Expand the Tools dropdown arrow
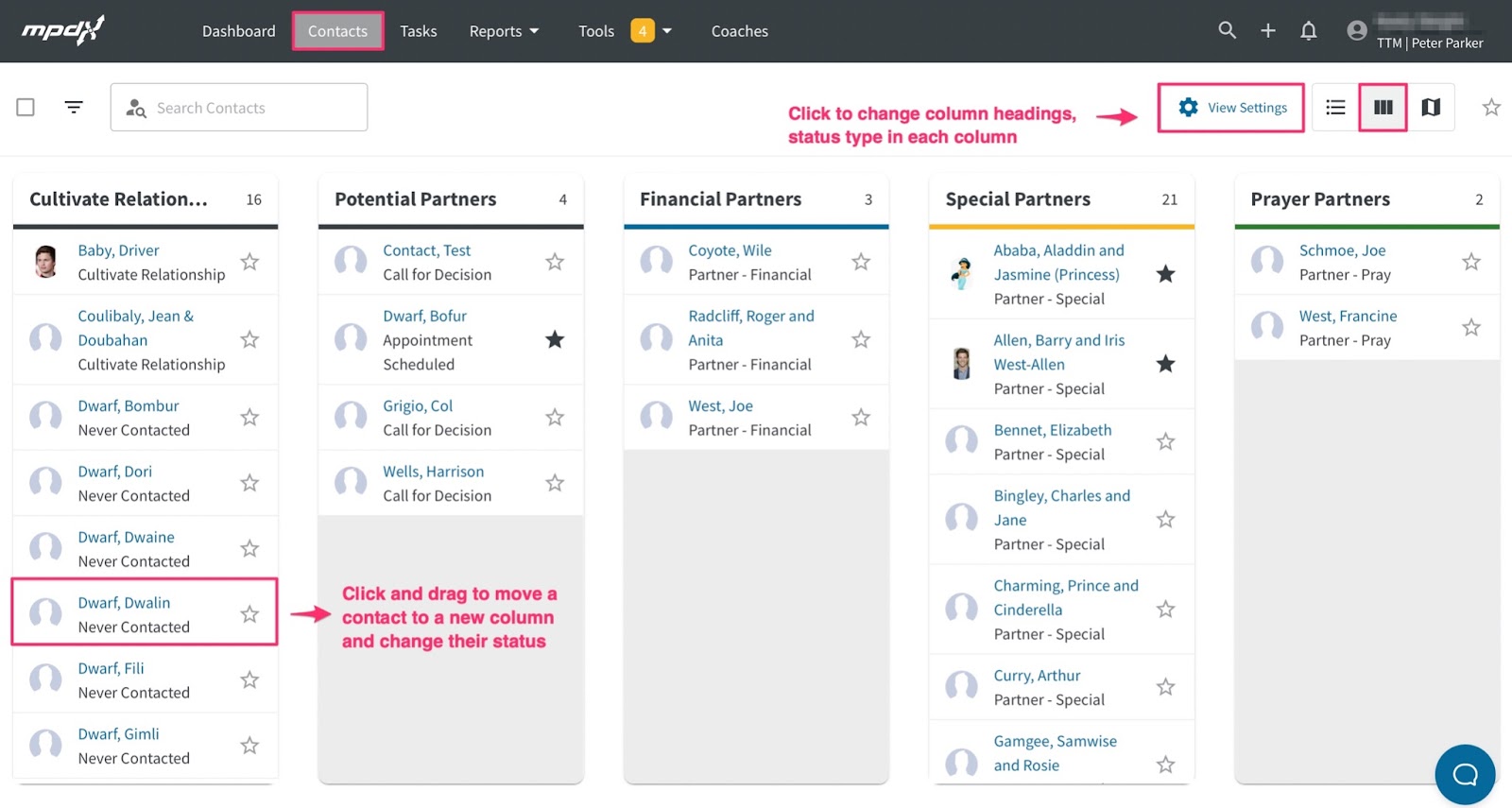The height and width of the screenshot is (808, 1512). (x=667, y=31)
